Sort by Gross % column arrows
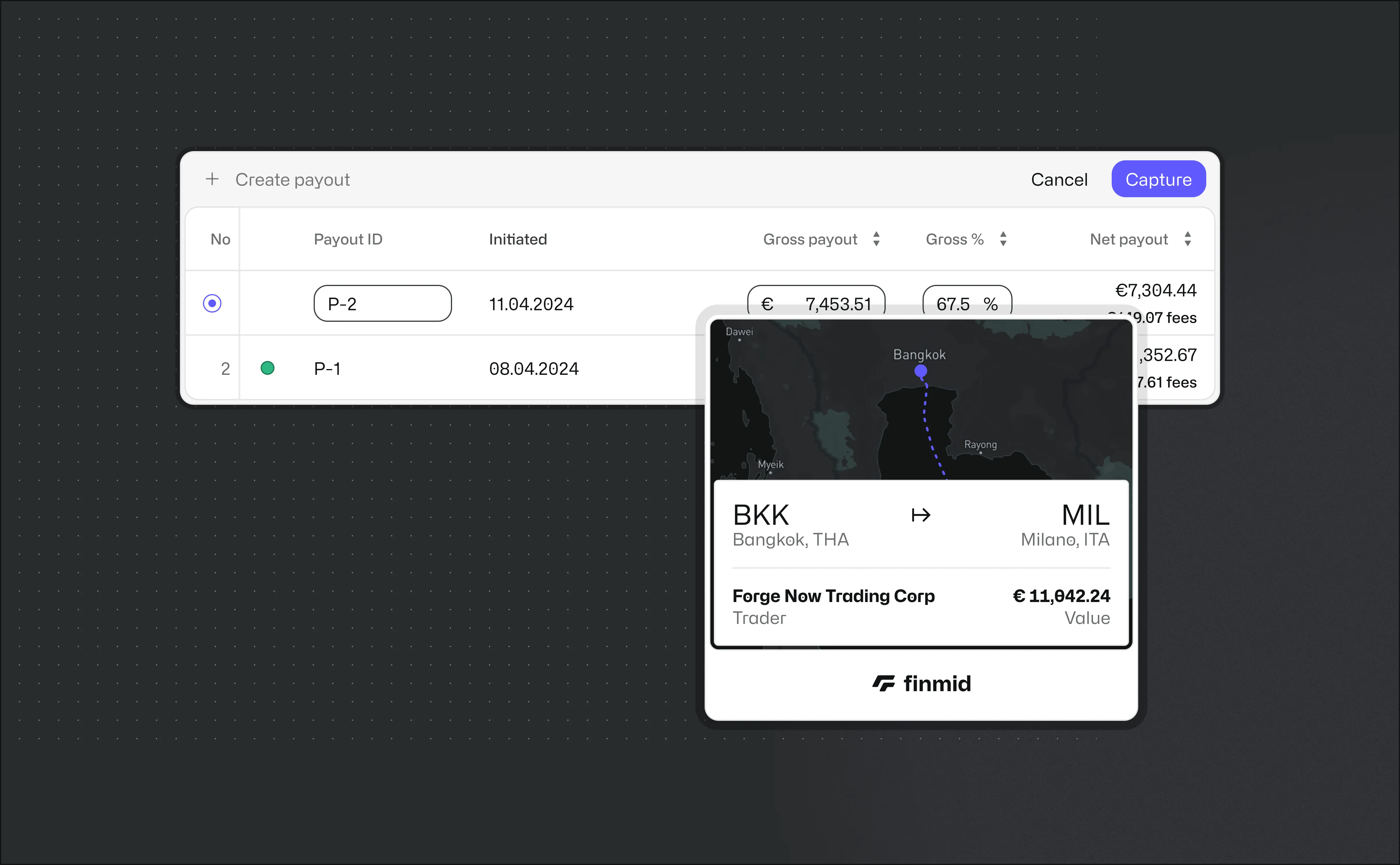Screen dimensions: 1400x865 coord(1003,239)
